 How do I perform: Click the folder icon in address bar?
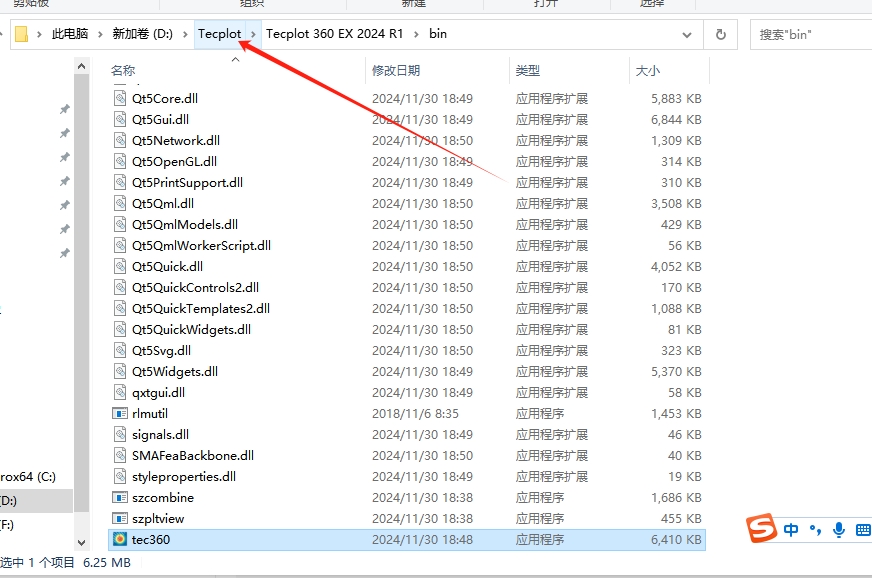point(23,34)
